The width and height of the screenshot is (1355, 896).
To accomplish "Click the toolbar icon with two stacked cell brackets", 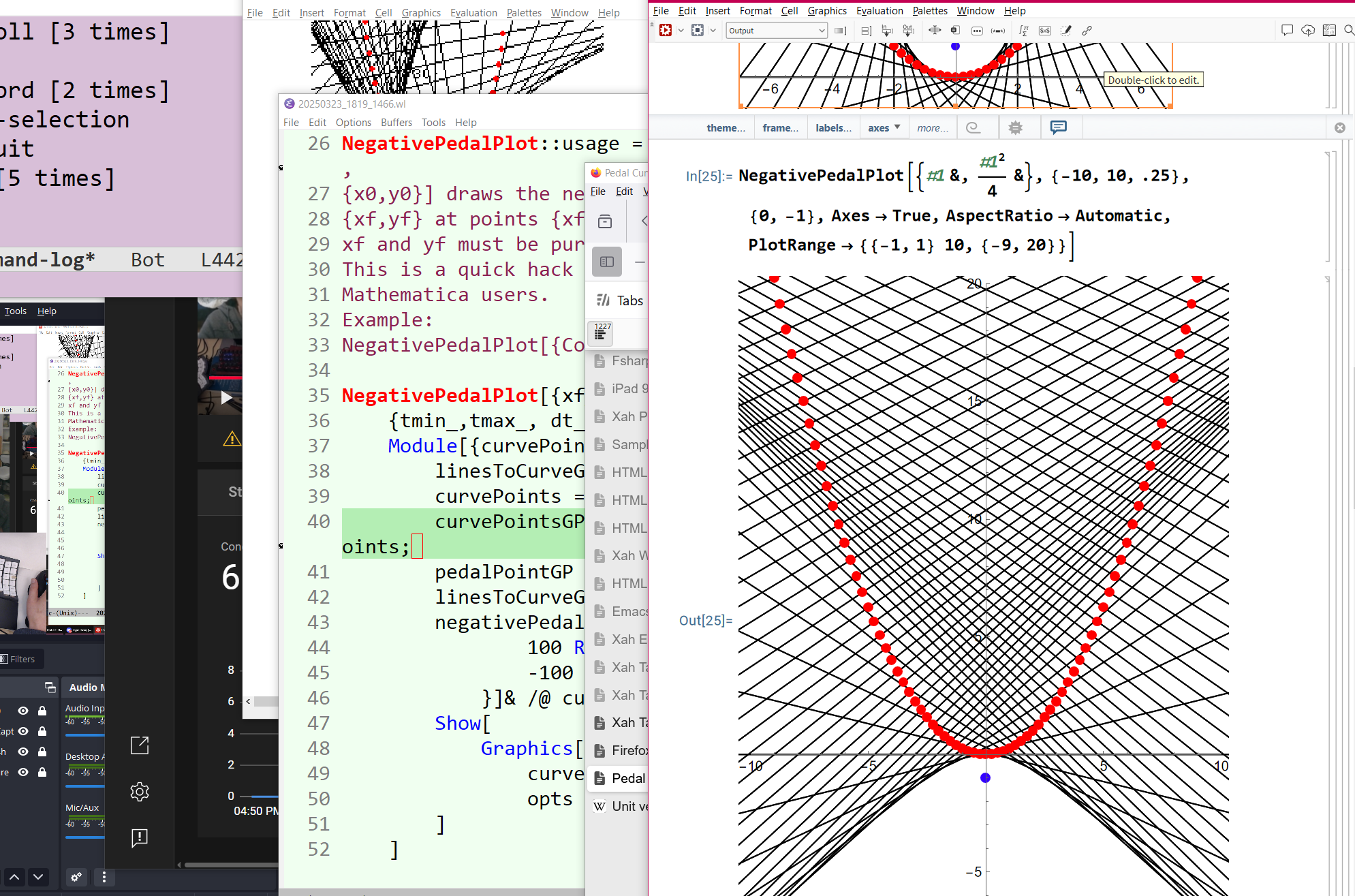I will click(x=866, y=31).
